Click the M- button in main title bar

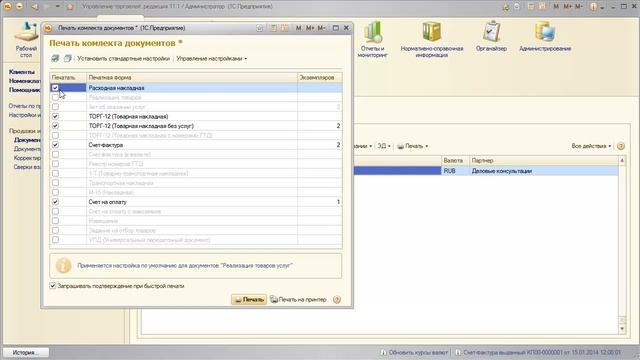tap(579, 7)
